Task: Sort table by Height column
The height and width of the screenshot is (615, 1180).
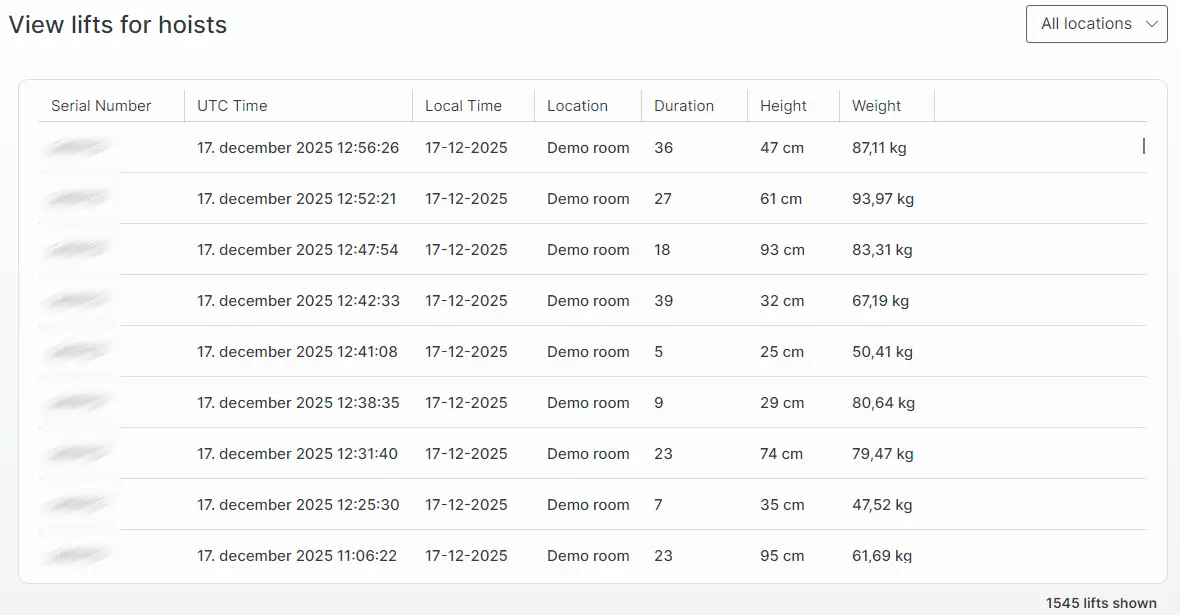Action: coord(783,106)
